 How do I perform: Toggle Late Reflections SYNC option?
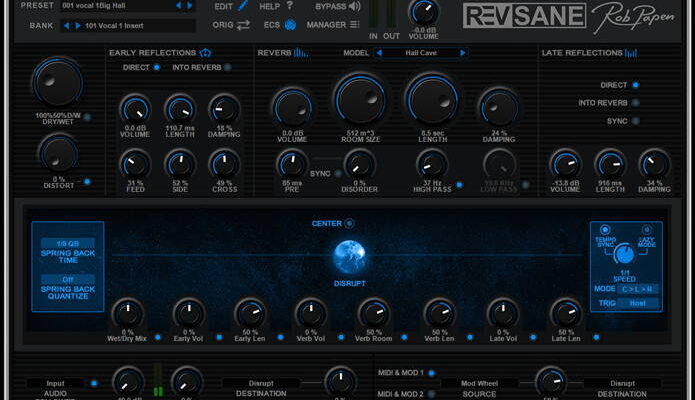click(x=635, y=120)
